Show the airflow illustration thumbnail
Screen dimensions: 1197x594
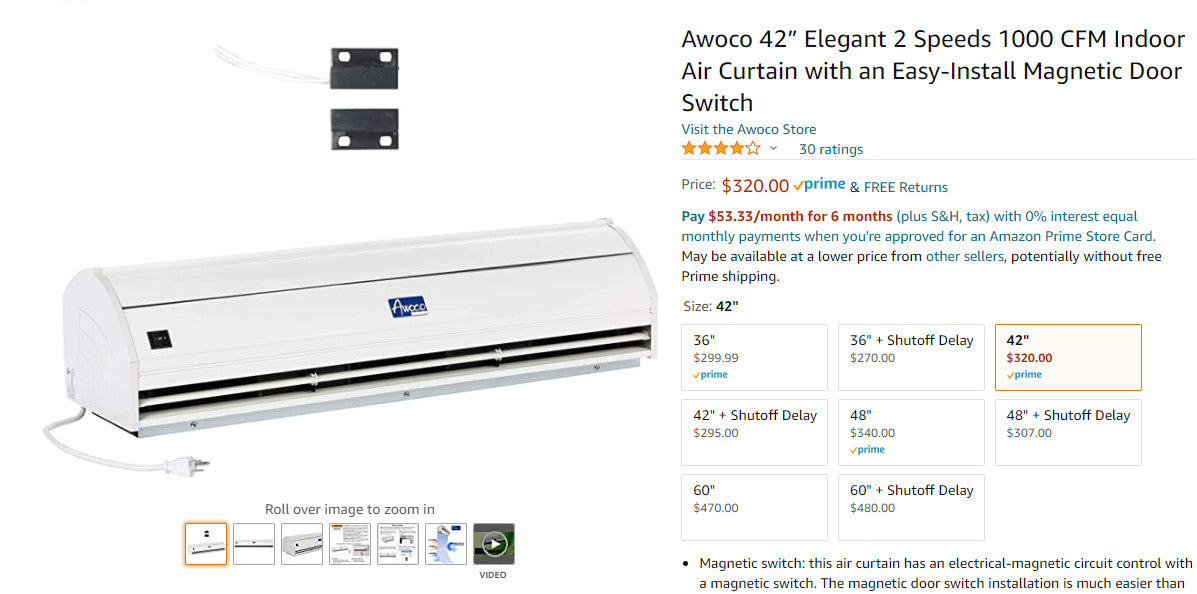446,544
